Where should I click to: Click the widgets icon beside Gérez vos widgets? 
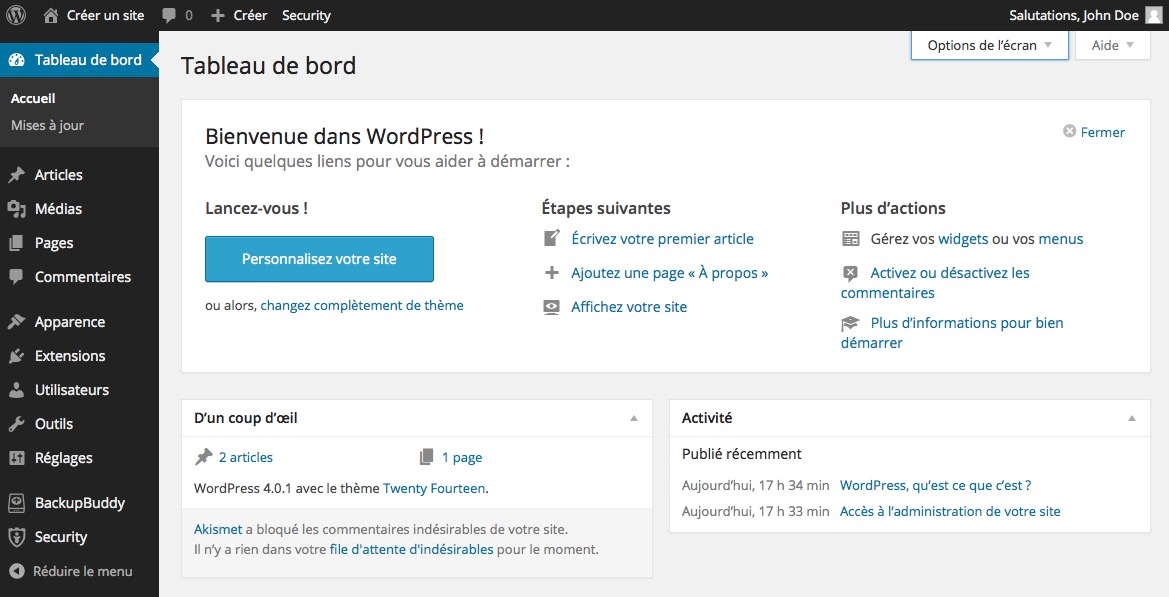point(851,239)
